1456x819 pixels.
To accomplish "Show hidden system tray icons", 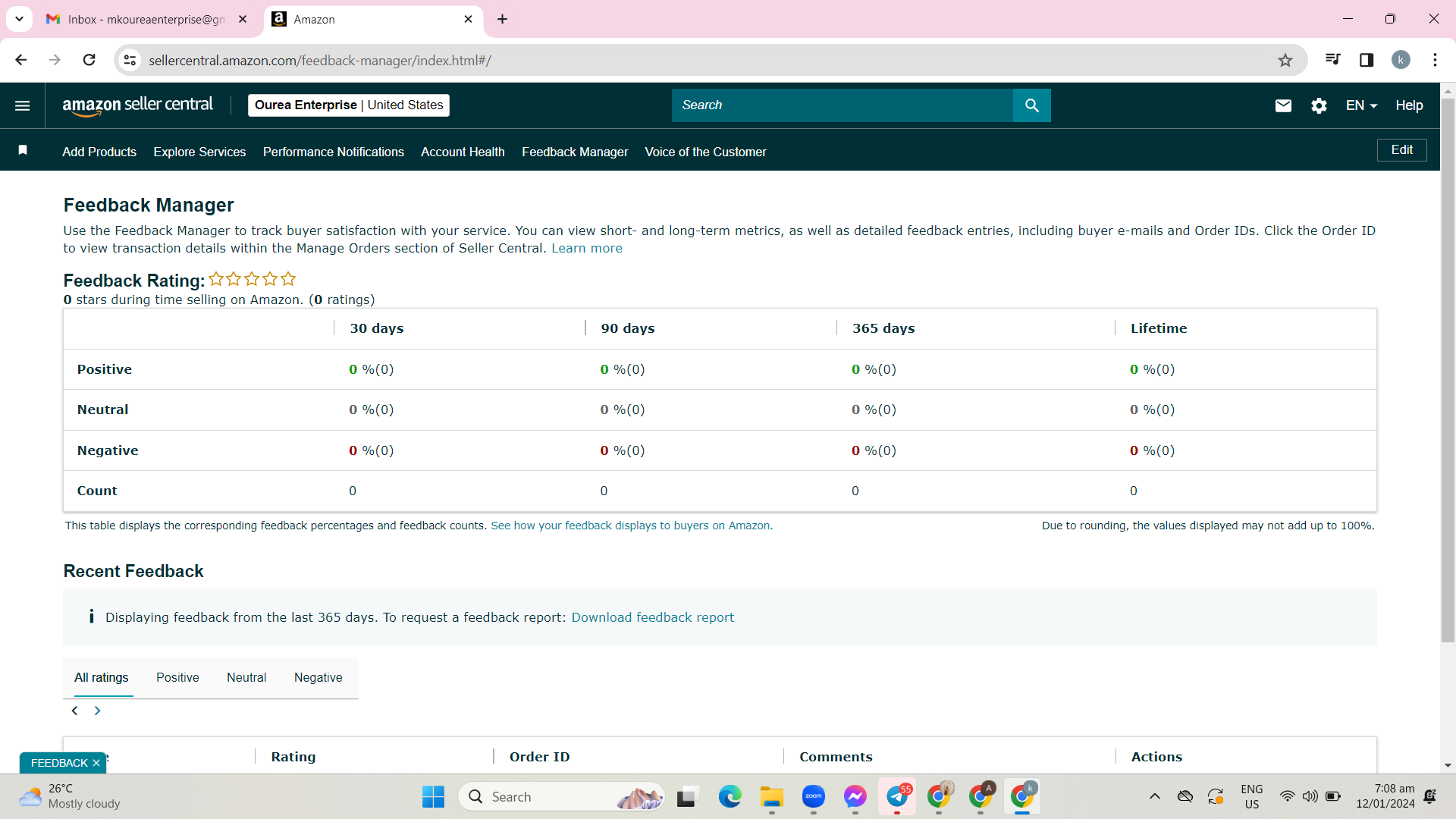I will click(x=1154, y=796).
